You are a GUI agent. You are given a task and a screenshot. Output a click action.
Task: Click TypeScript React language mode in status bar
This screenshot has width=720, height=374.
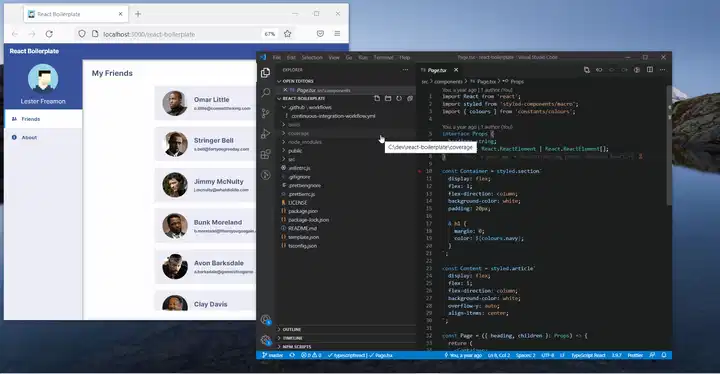(x=588, y=355)
